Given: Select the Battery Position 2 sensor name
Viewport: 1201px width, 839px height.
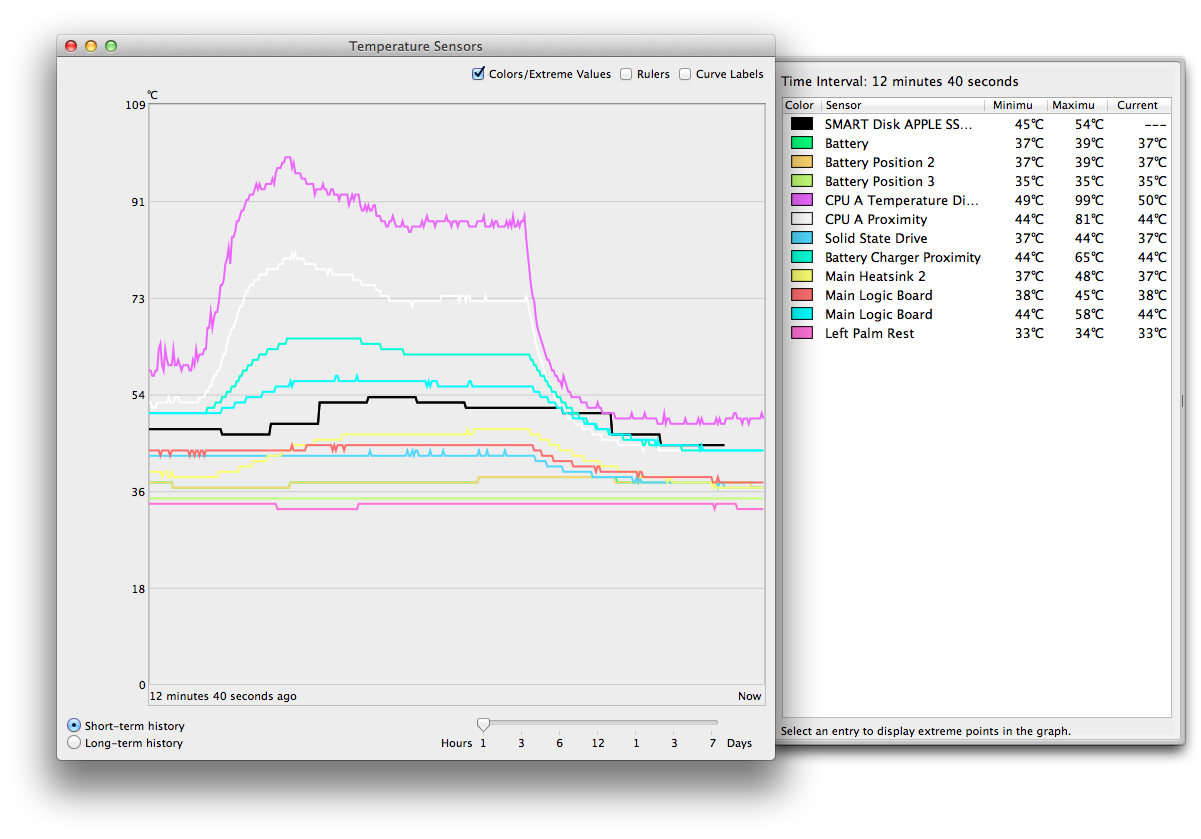Looking at the screenshot, I should point(880,162).
